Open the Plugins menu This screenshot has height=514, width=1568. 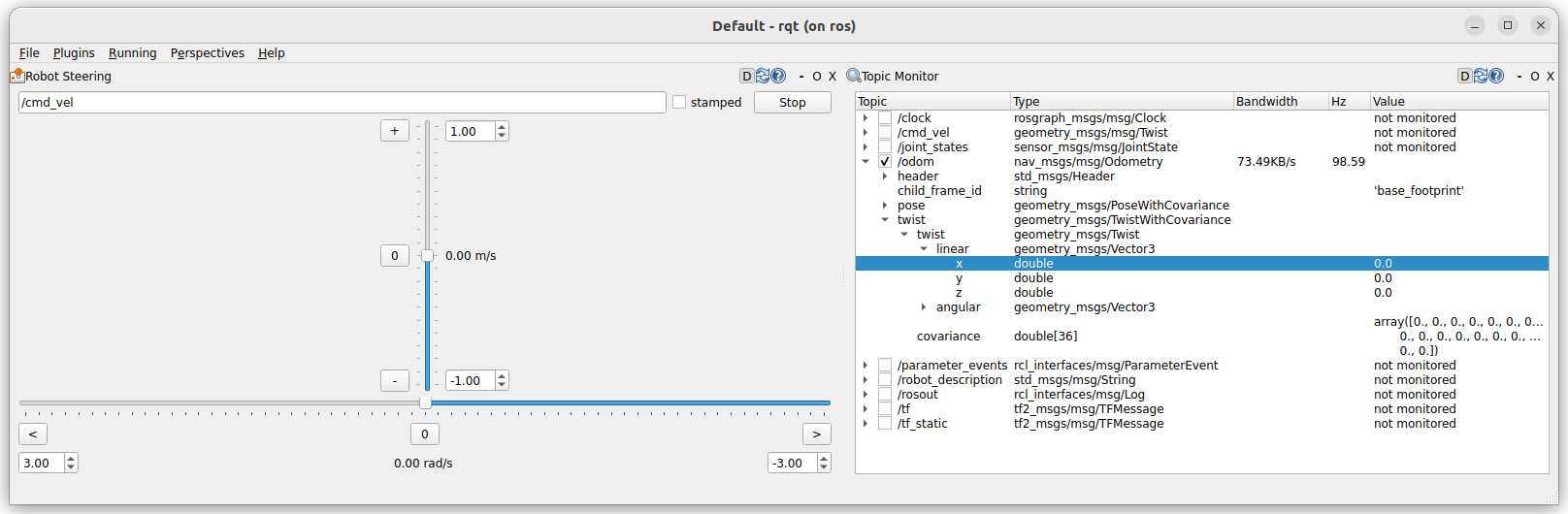point(74,53)
